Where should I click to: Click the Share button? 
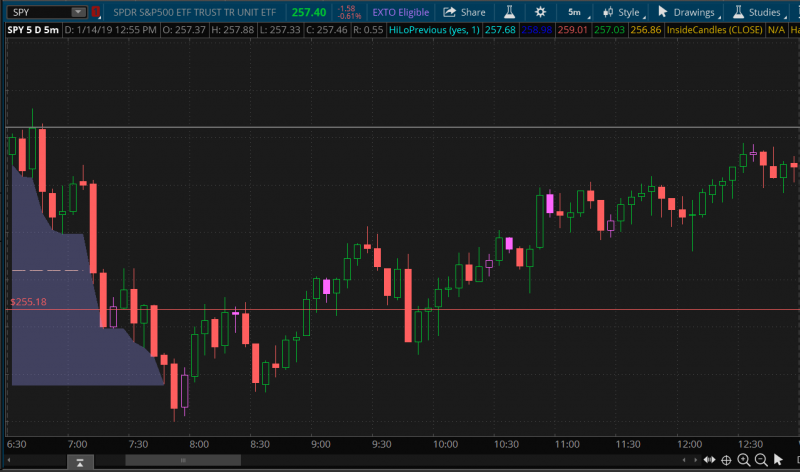point(464,13)
